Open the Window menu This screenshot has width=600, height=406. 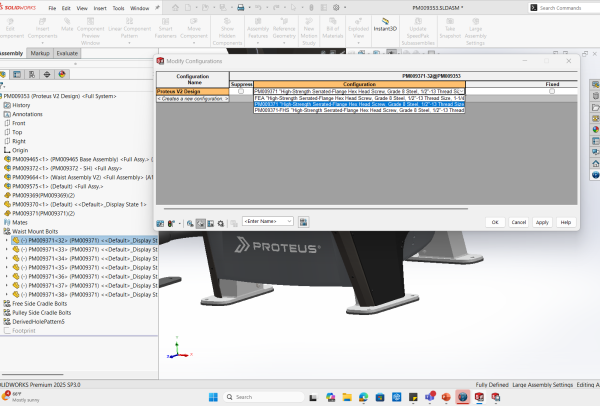(x=139, y=8)
